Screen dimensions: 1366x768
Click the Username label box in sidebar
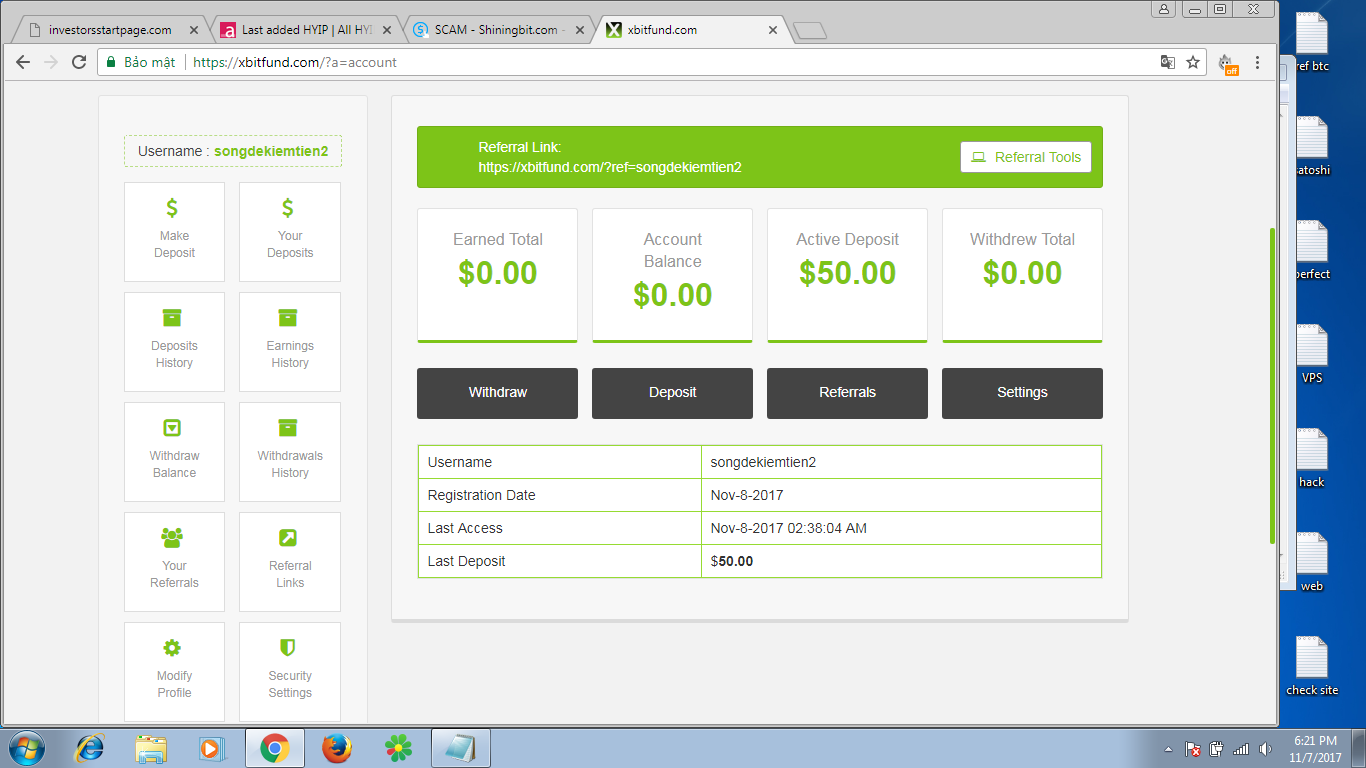point(233,151)
